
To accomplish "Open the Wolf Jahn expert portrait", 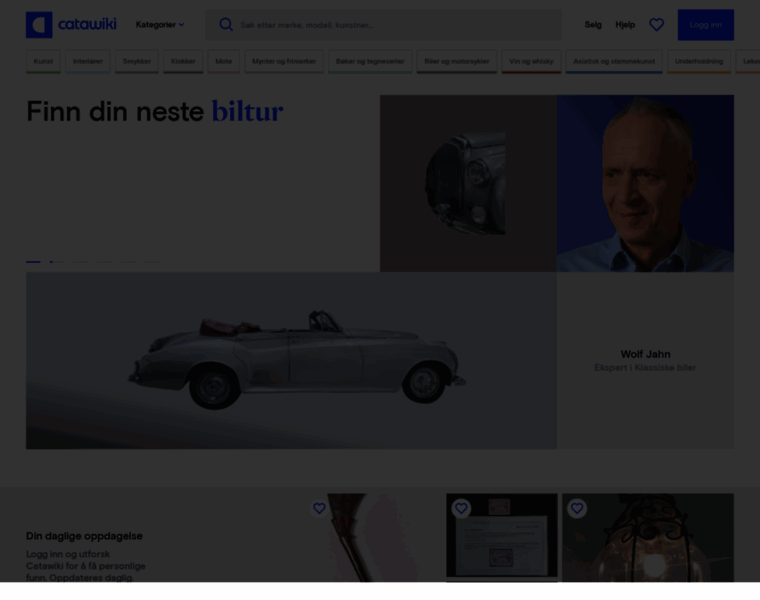I will tap(645, 183).
